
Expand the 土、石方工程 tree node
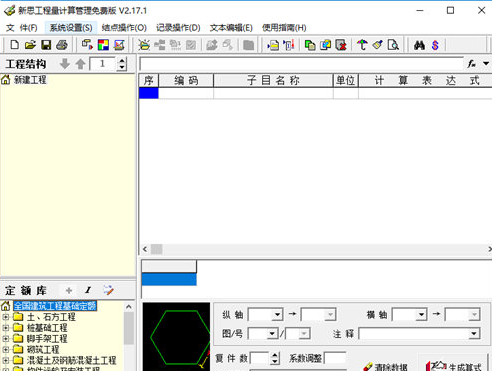click(5, 317)
